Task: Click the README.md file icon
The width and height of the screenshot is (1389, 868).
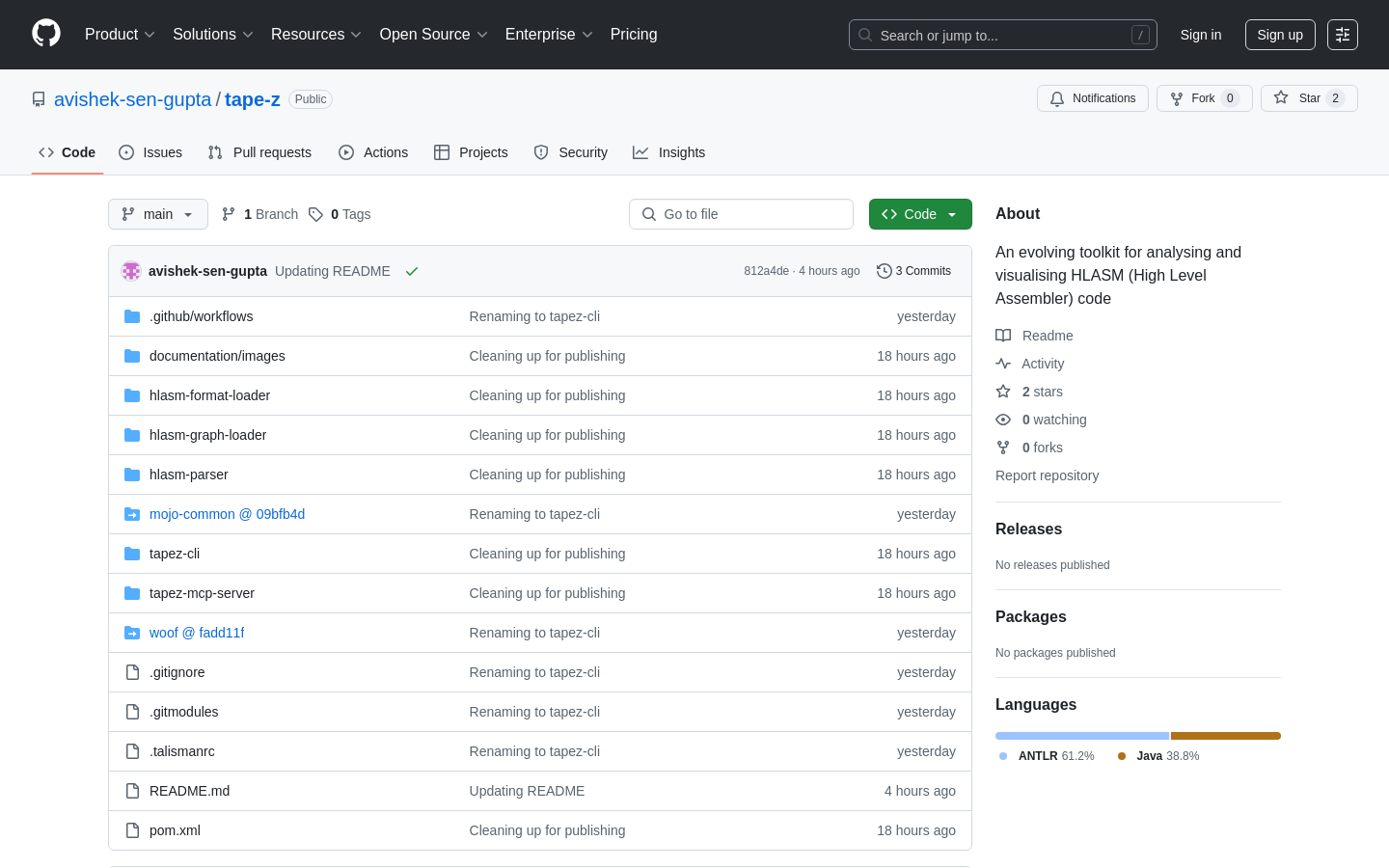Action: pyautogui.click(x=132, y=791)
